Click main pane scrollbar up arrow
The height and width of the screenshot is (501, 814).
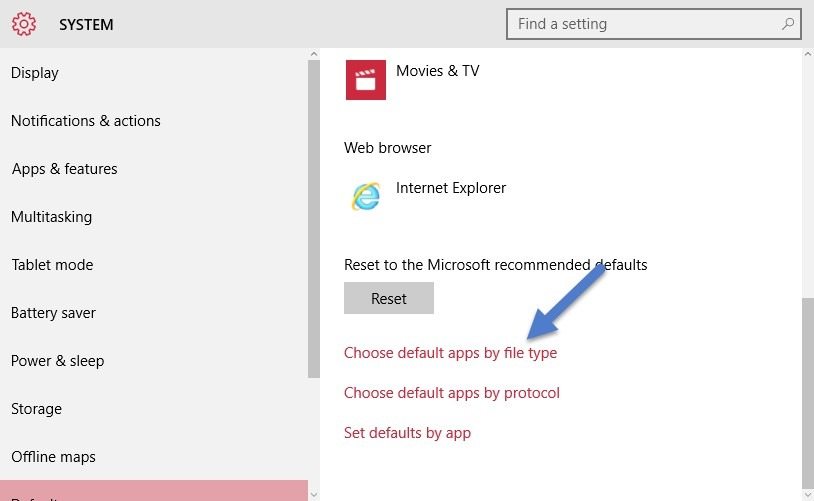pyautogui.click(x=808, y=53)
